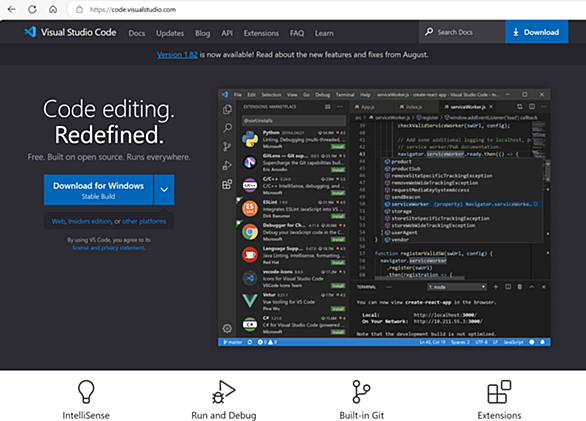The image size is (586, 421).
Task: Open the Blog nav item
Action: tap(203, 33)
